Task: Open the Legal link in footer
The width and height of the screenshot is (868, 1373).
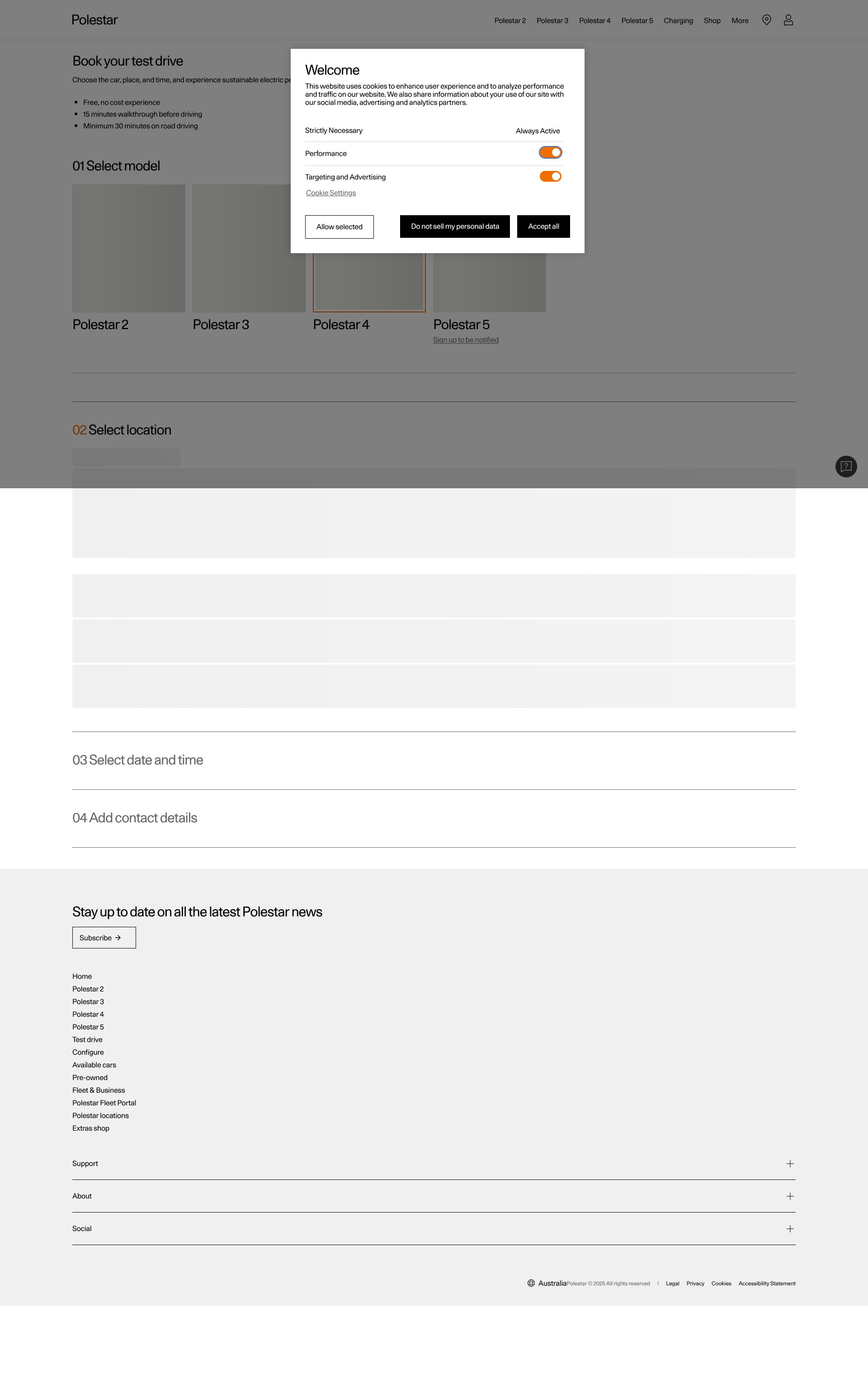Action: (672, 1283)
